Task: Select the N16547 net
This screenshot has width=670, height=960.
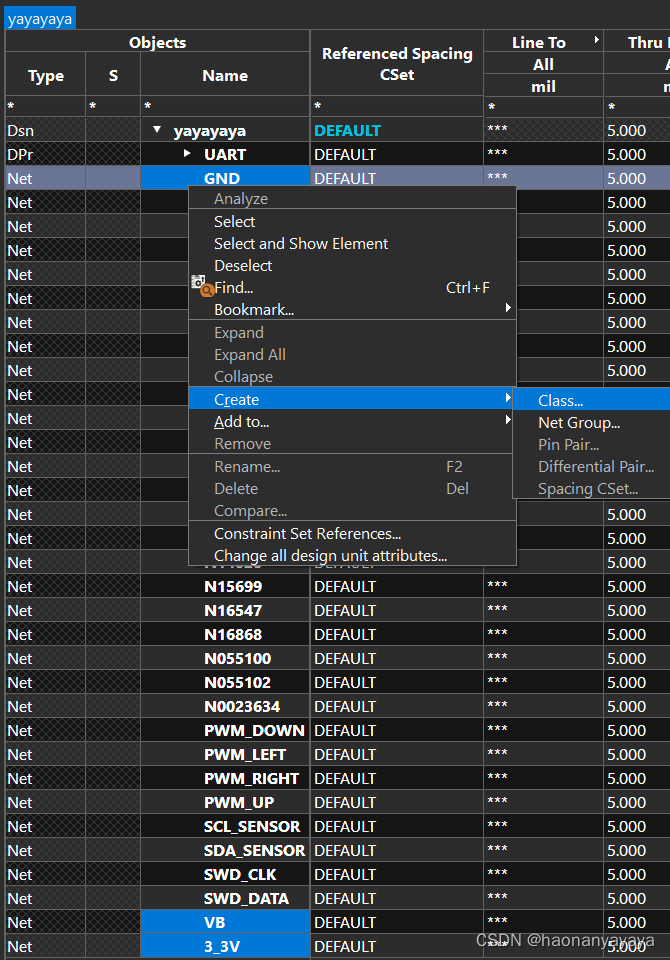Action: (225, 610)
